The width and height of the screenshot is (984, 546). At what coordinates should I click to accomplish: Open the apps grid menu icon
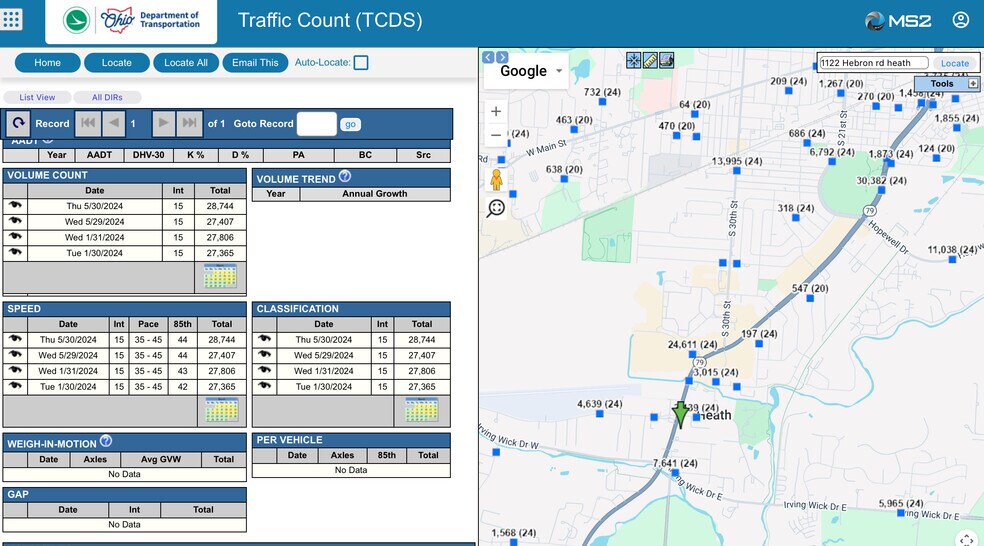(12, 20)
